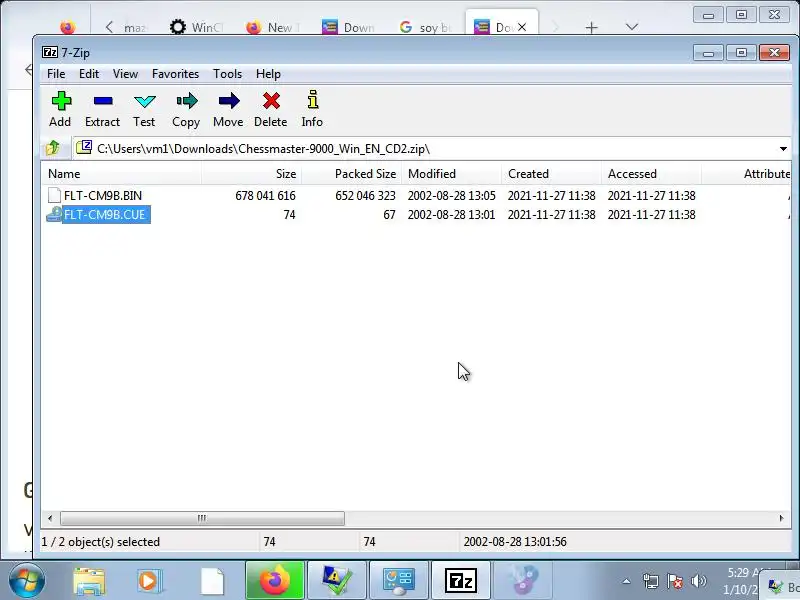Viewport: 800px width, 600px height.
Task: Select size value 678 041 616
Action: (265, 195)
